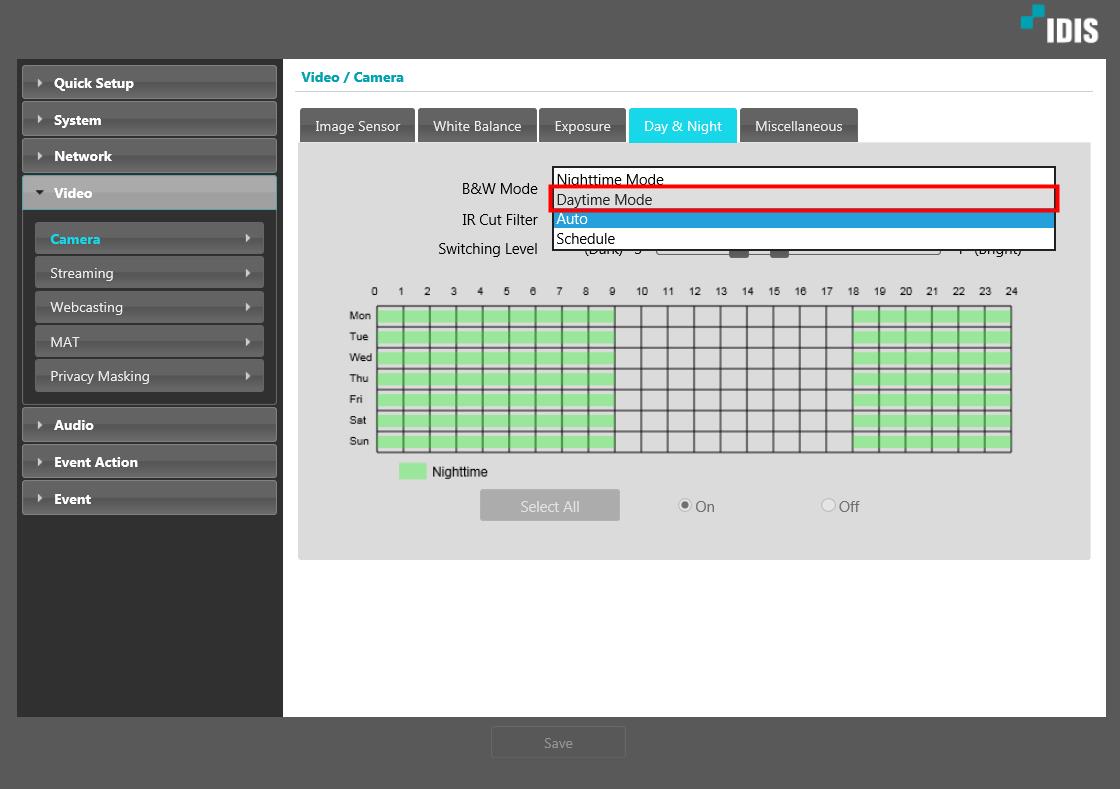Open the Webcasting submenu item
Image resolution: width=1120 pixels, height=789 pixels.
click(149, 307)
